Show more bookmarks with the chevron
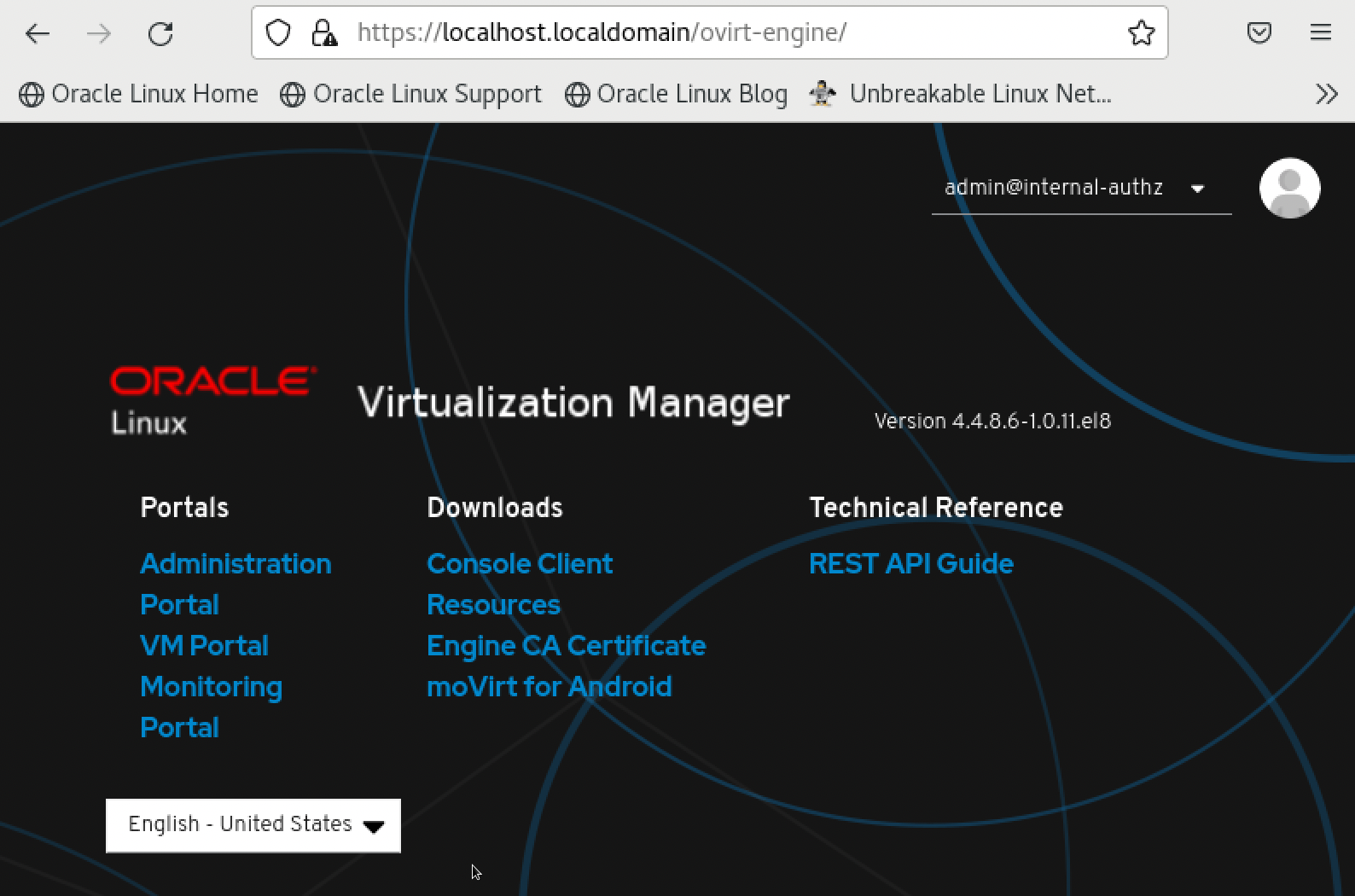 coord(1326,94)
